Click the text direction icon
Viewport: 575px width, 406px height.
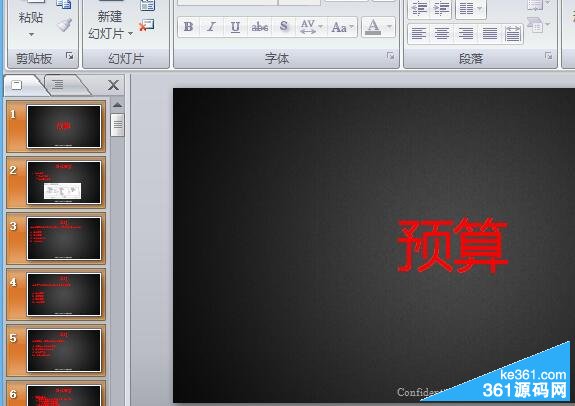click(537, 4)
